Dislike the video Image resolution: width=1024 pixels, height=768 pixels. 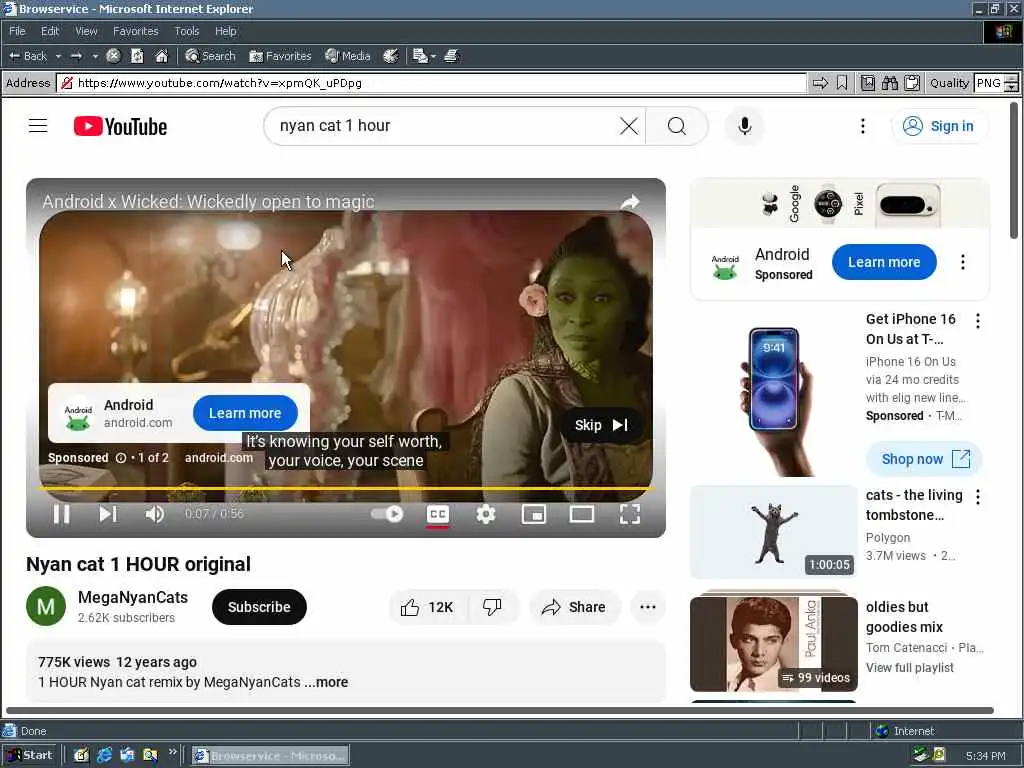492,607
